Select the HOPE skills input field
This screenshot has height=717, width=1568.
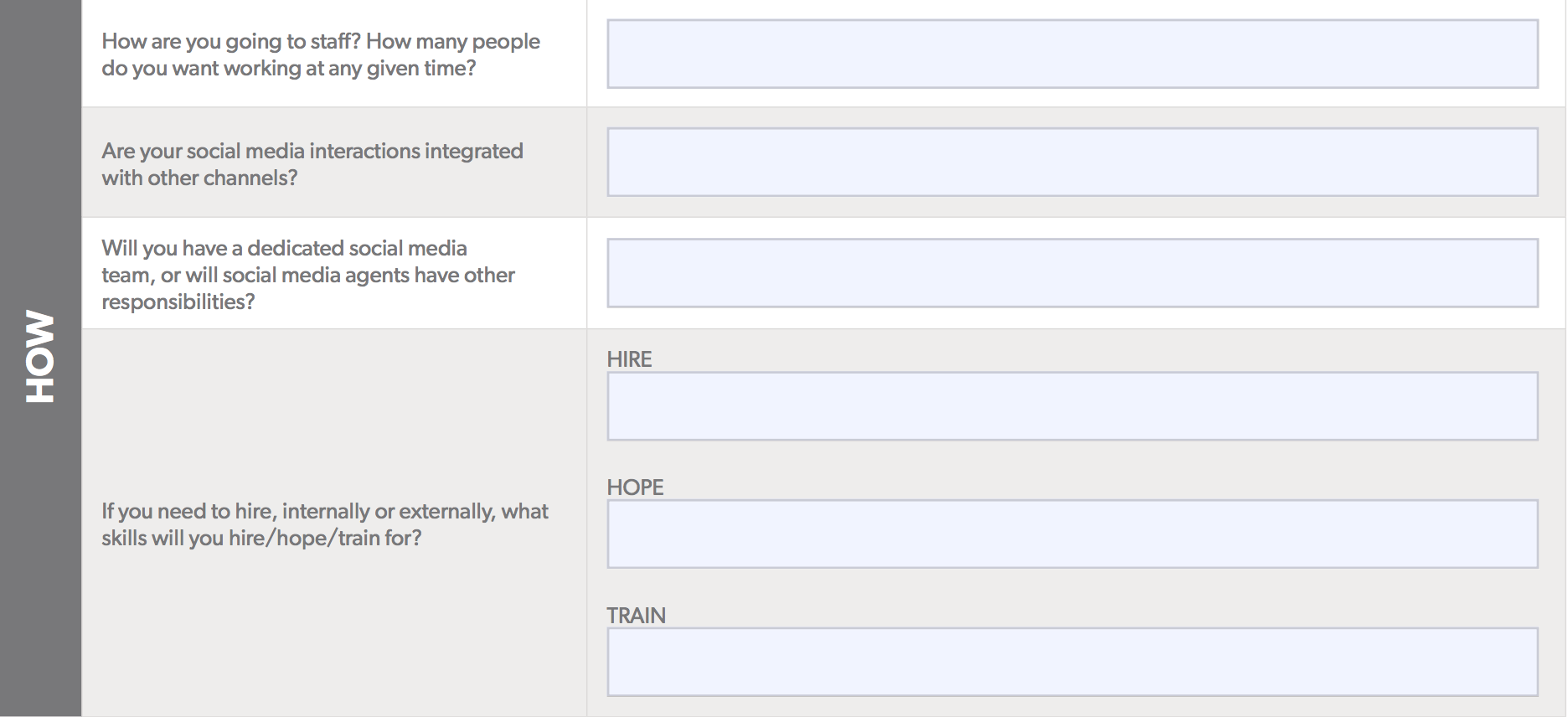click(x=1072, y=534)
